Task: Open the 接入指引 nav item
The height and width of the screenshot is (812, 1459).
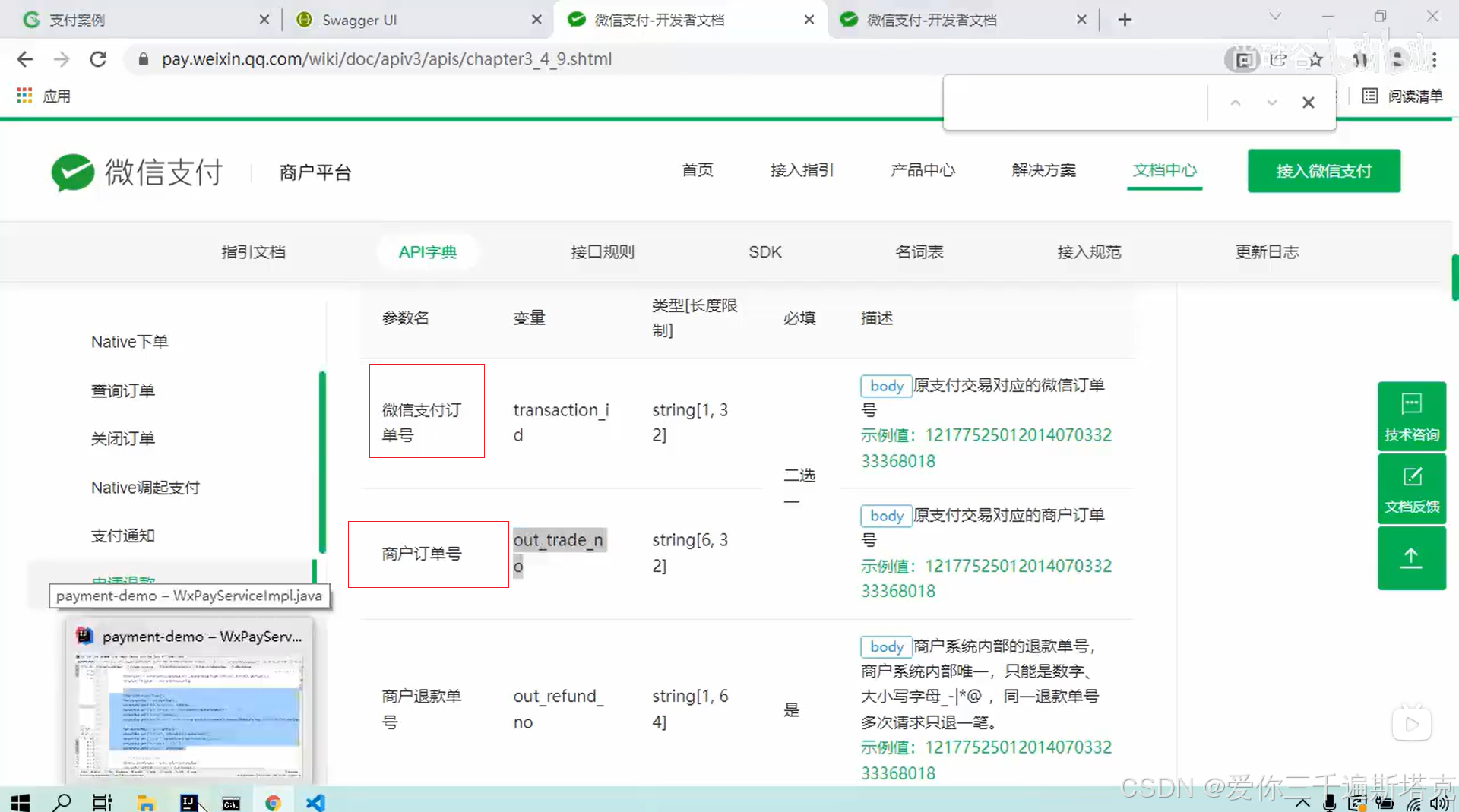Action: pyautogui.click(x=802, y=170)
